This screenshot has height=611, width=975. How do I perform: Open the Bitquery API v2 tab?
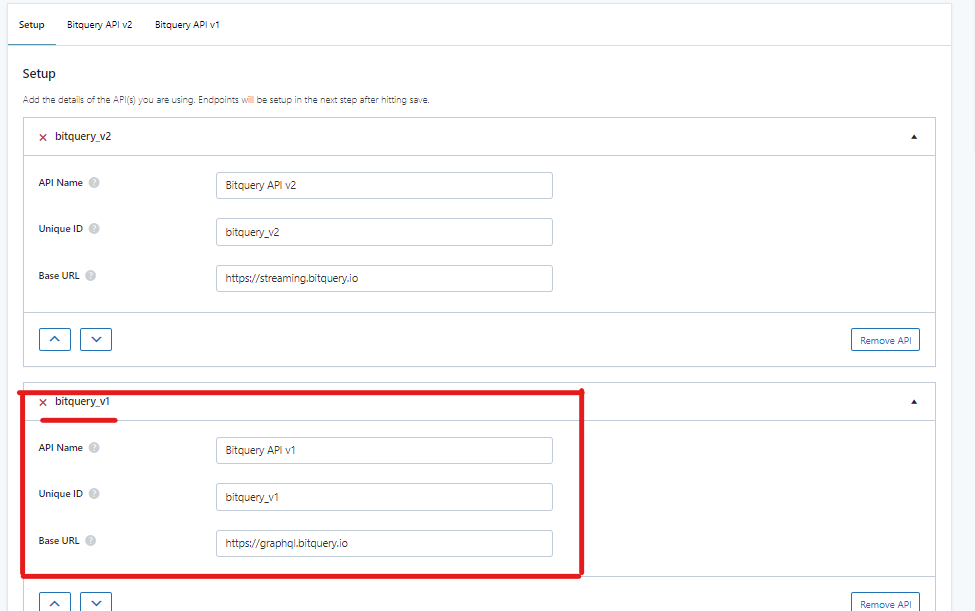[x=99, y=25]
